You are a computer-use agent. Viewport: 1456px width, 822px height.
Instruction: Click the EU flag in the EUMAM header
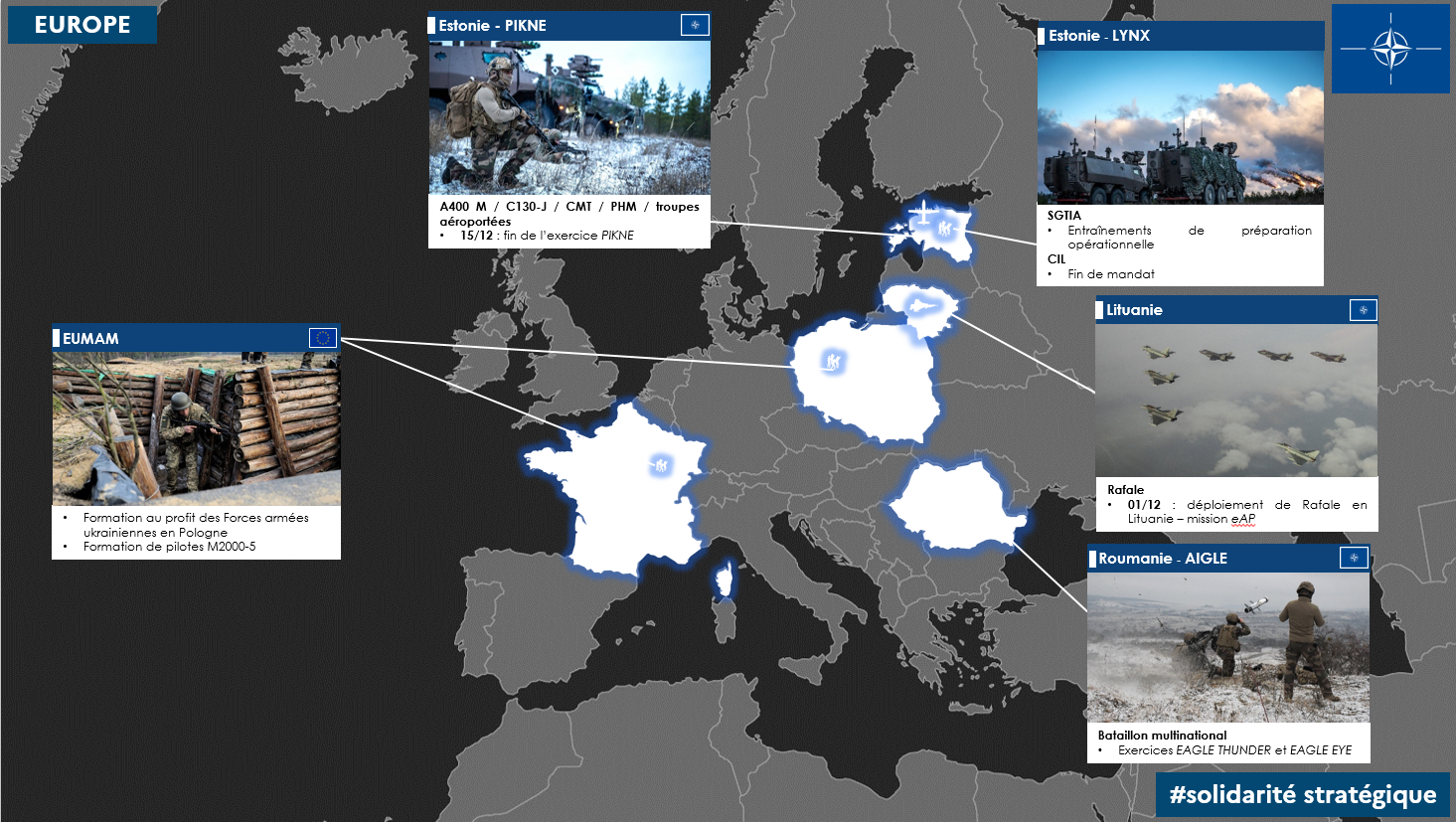coord(323,338)
